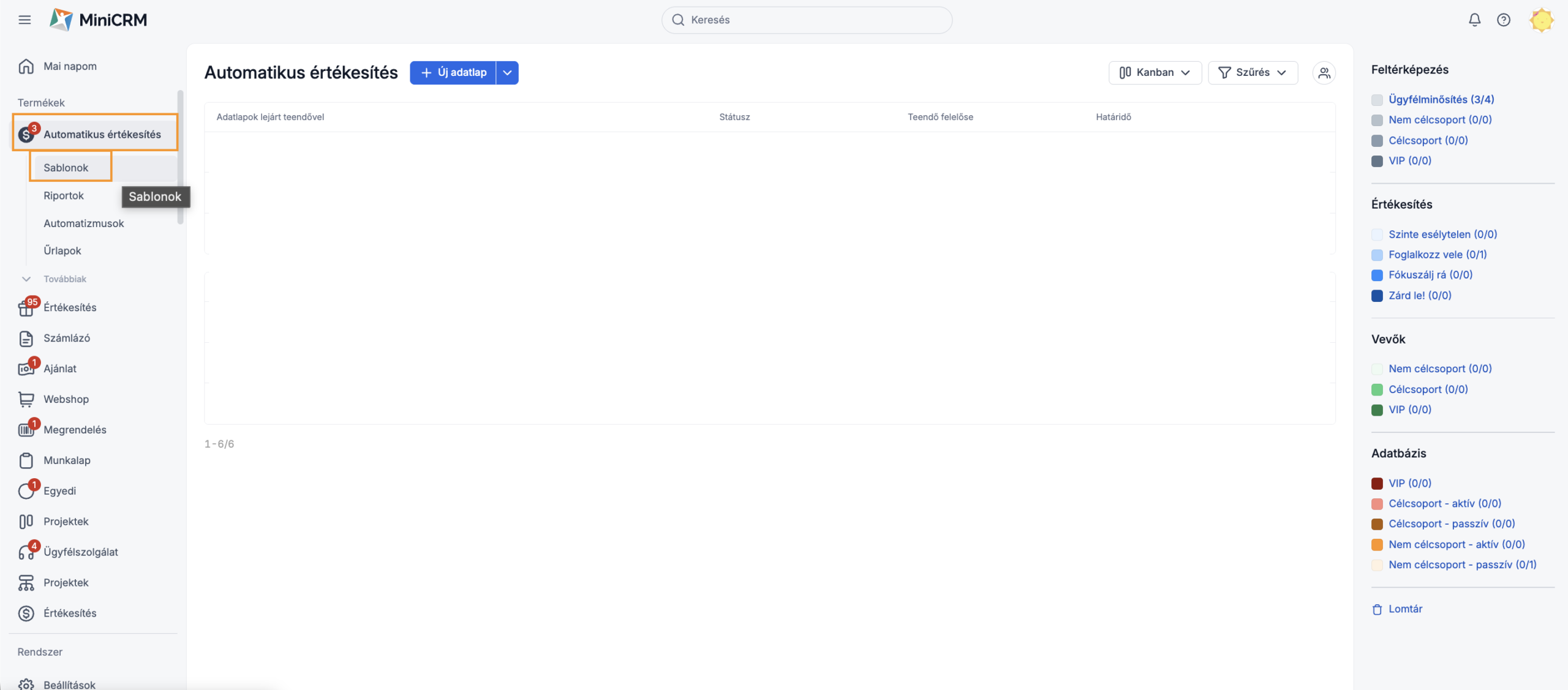Image resolution: width=1568 pixels, height=690 pixels.
Task: Open the Szűrés filter dropdown
Action: point(1253,73)
